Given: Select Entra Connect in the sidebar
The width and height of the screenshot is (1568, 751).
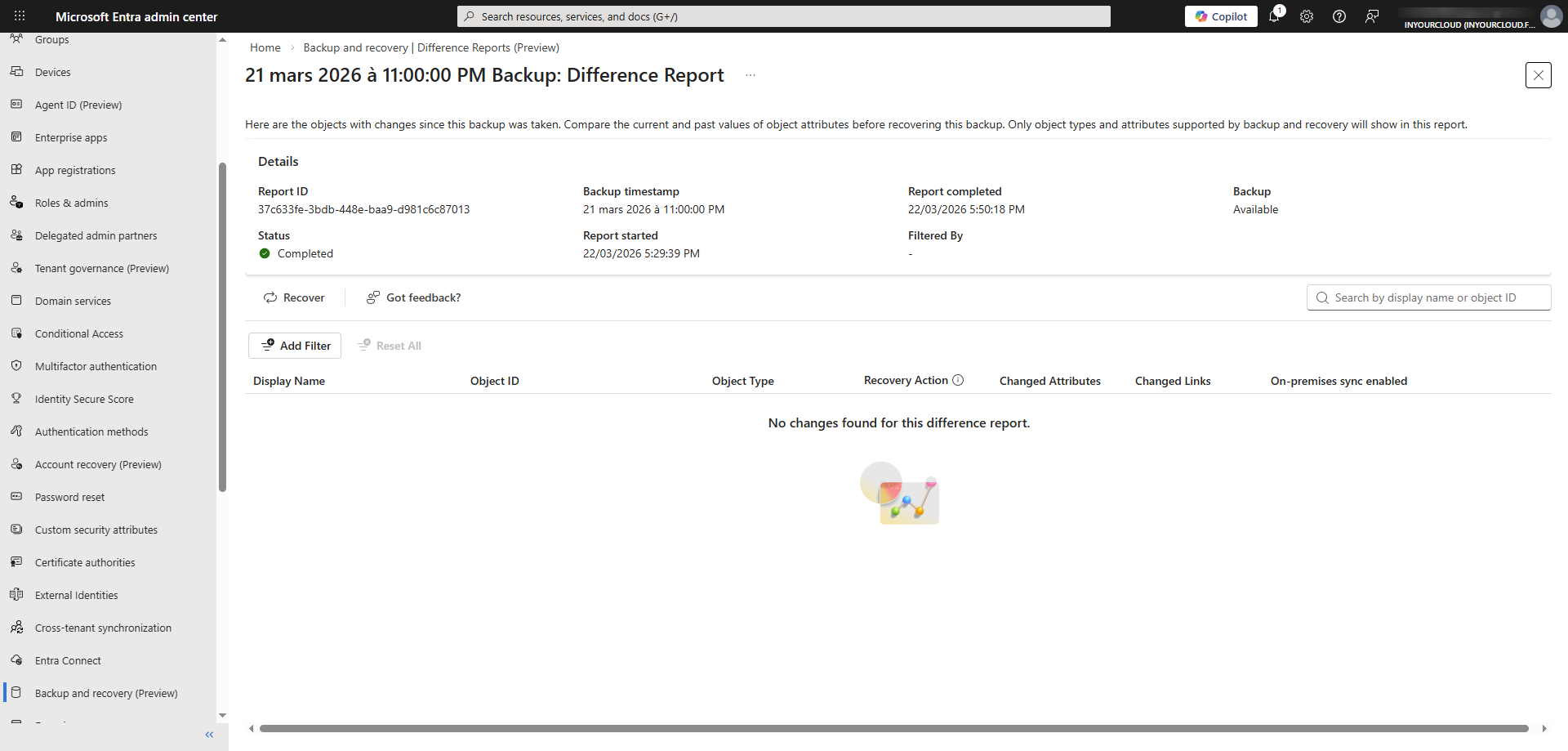Looking at the screenshot, I should (x=68, y=660).
